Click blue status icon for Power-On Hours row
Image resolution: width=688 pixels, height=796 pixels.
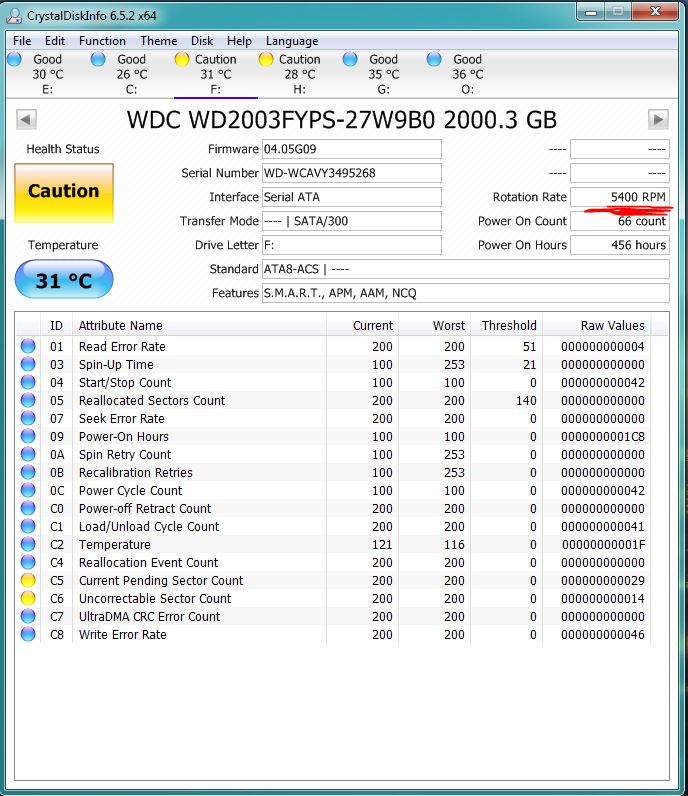[28, 436]
